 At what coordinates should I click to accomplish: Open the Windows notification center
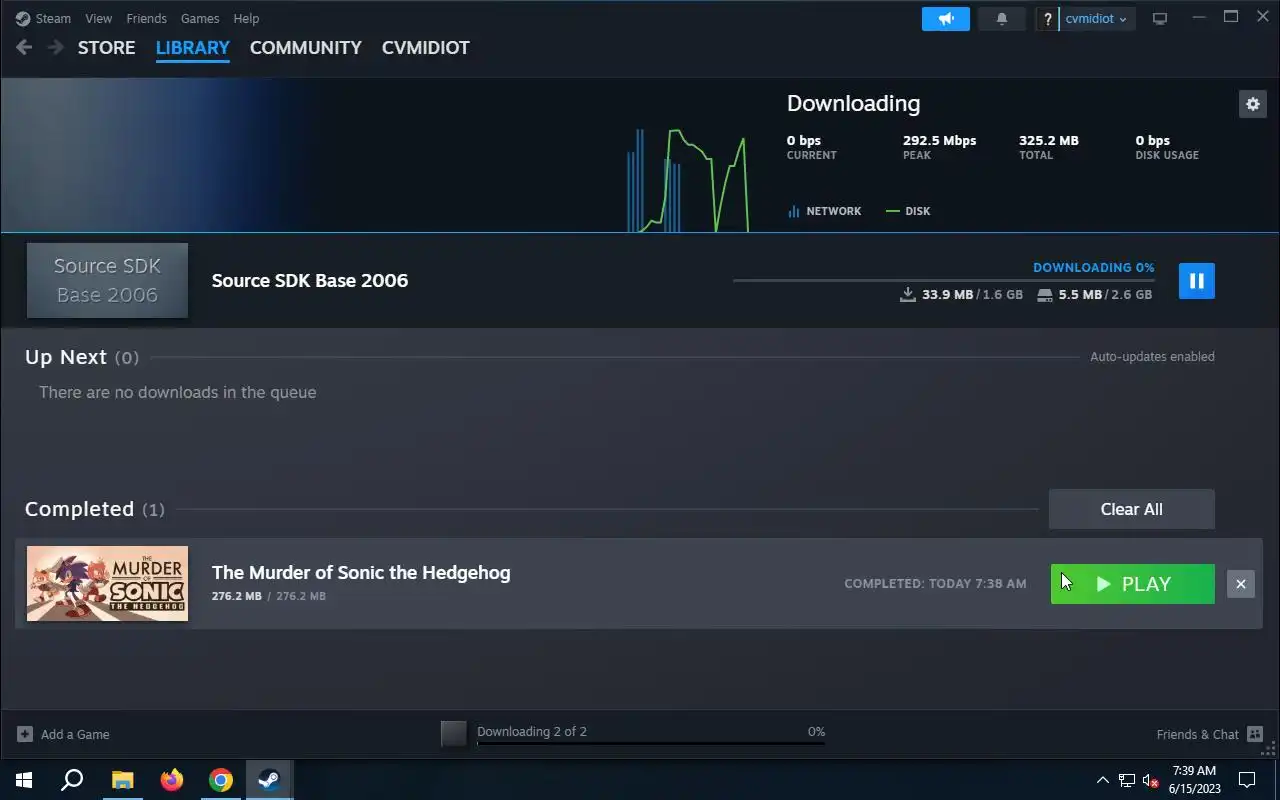pyautogui.click(x=1247, y=780)
